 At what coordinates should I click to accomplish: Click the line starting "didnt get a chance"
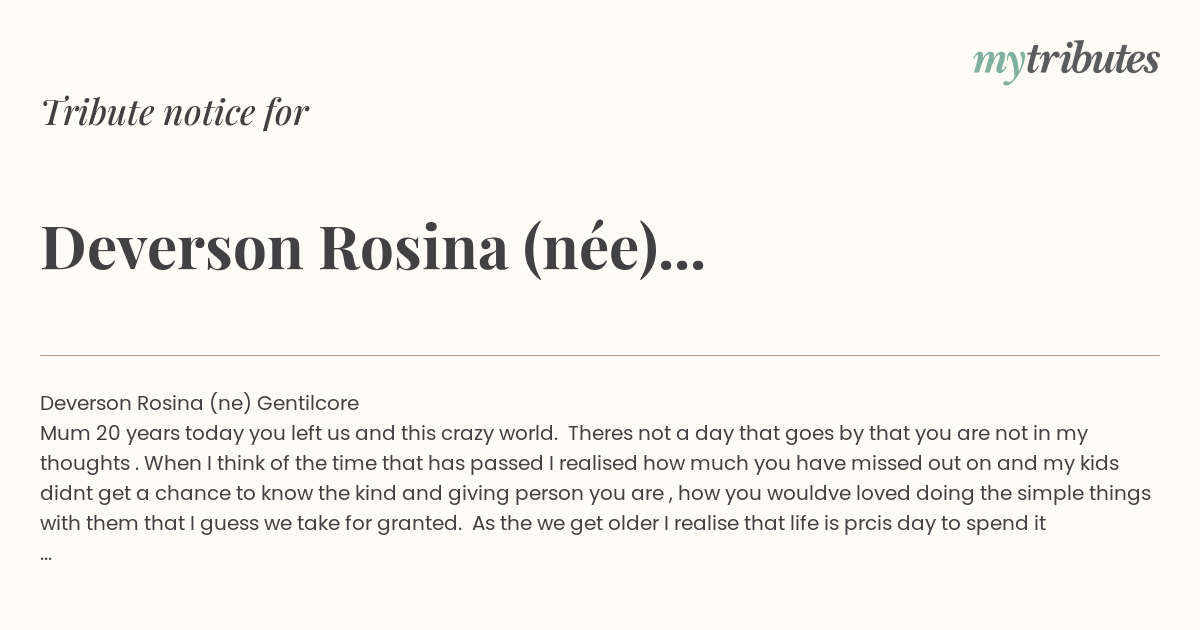coord(595,493)
